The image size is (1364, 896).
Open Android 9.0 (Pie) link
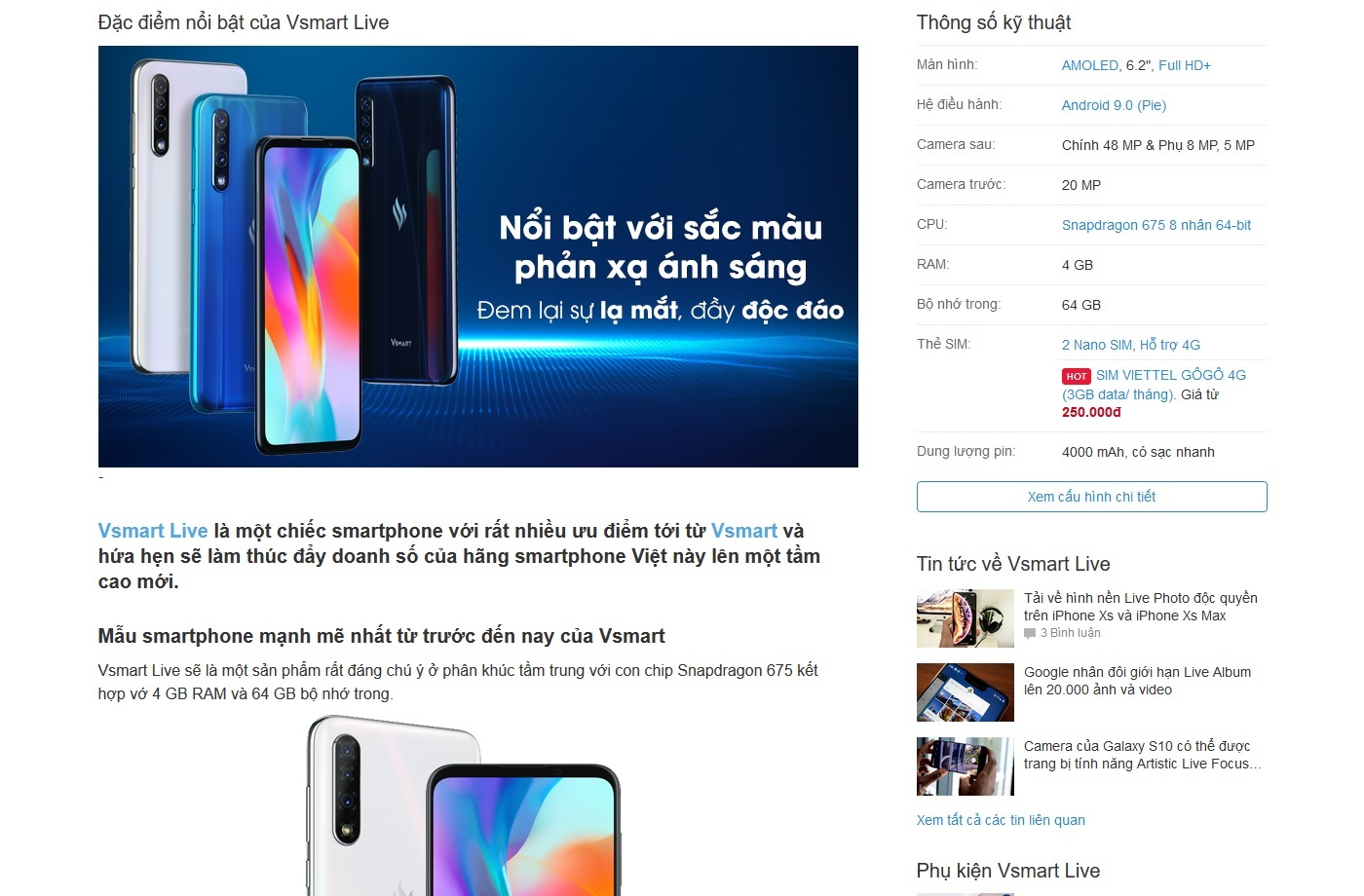(1114, 105)
